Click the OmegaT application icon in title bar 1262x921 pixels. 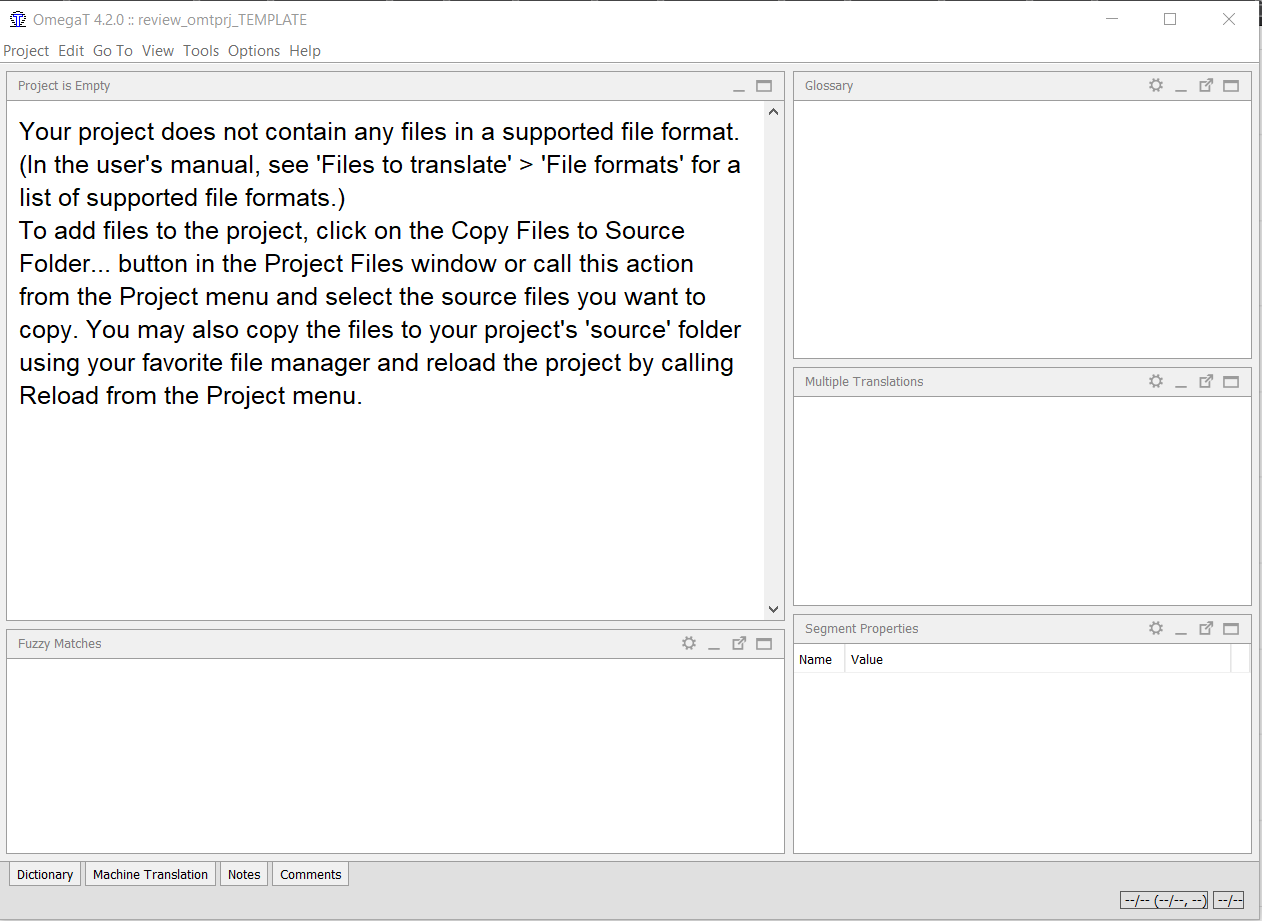(17, 19)
